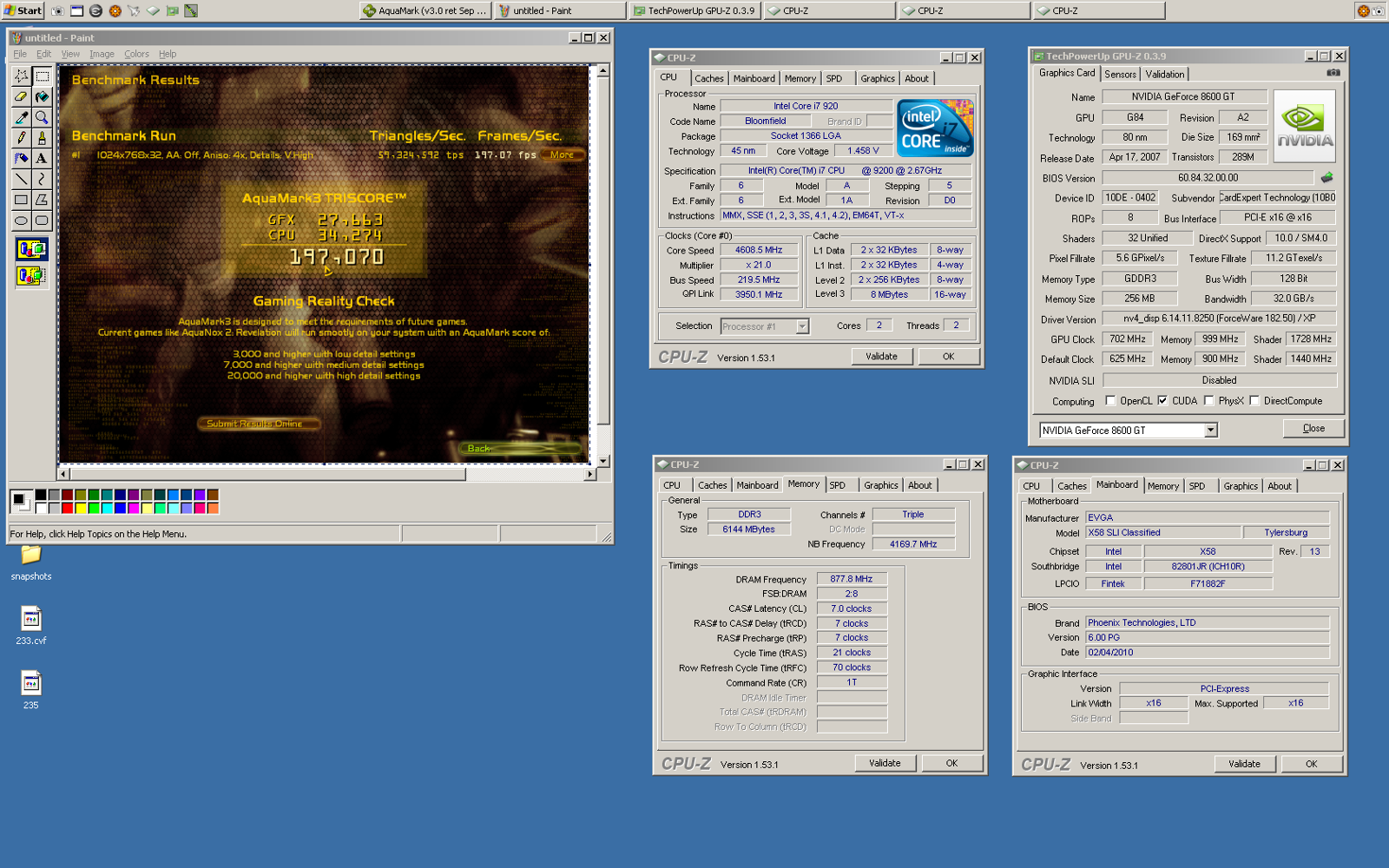Choose the opaque selection option in Paint
Viewport: 1389px width, 868px height.
(x=31, y=250)
